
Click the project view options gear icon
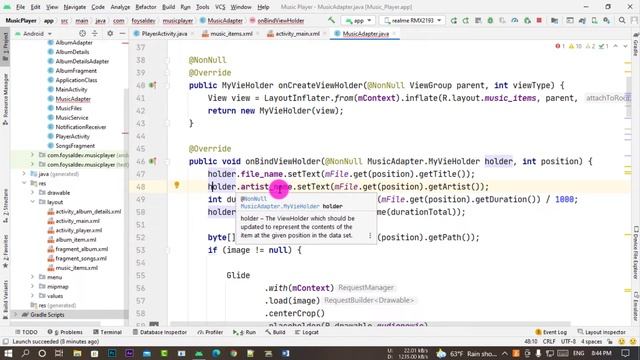tap(110, 33)
